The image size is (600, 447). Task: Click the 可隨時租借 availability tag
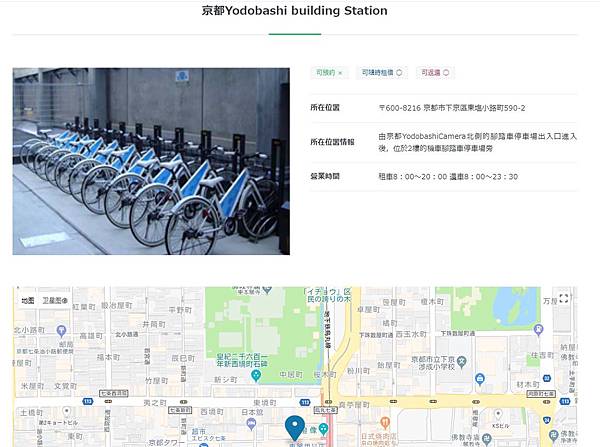pyautogui.click(x=382, y=72)
